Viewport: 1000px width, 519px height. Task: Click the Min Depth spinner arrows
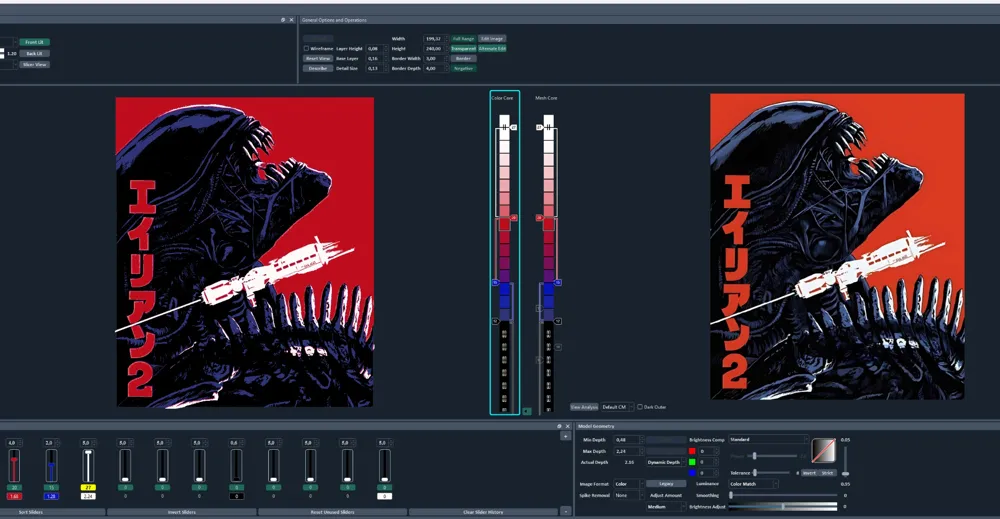pyautogui.click(x=640, y=439)
